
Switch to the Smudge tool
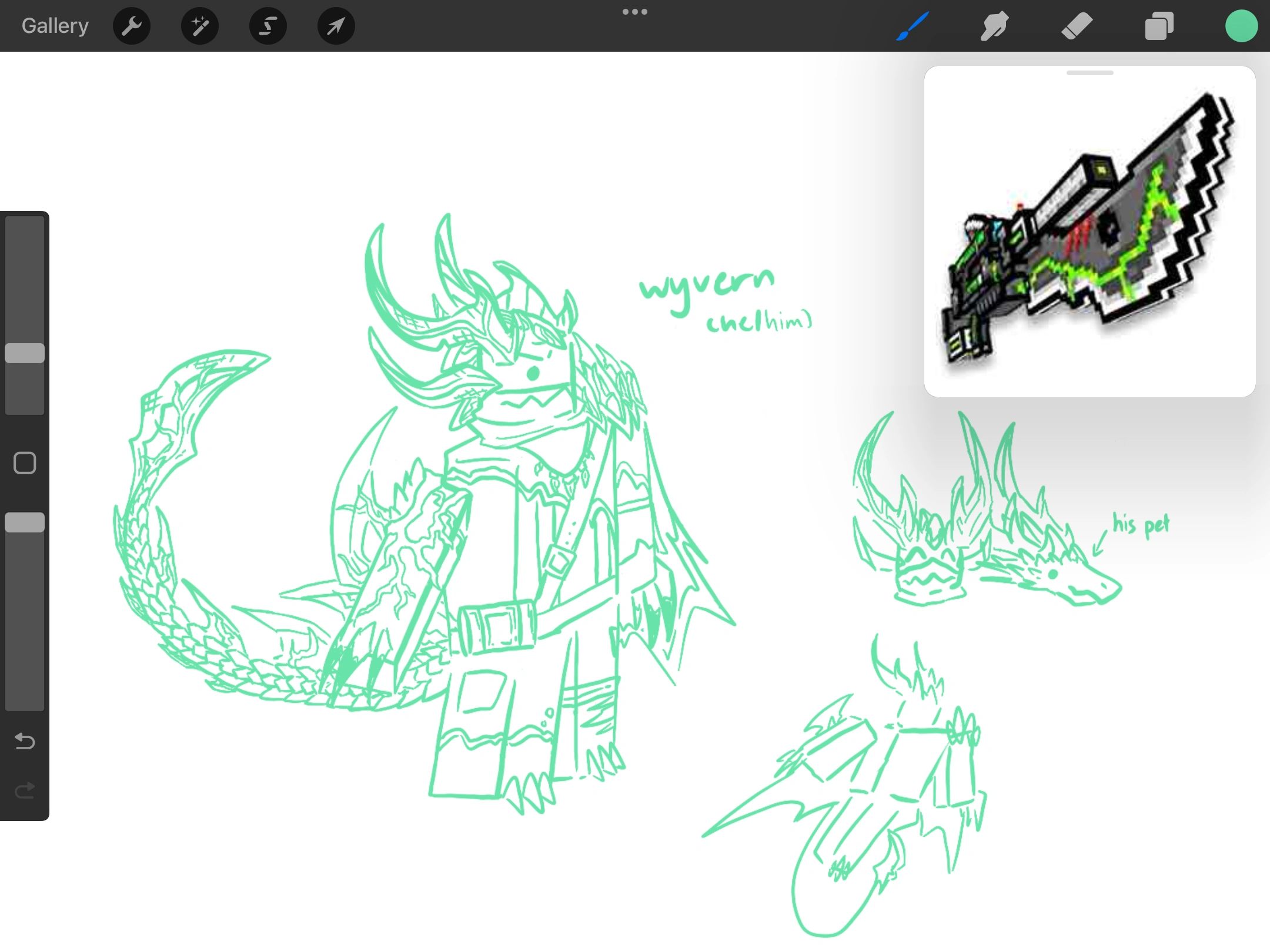[x=995, y=25]
